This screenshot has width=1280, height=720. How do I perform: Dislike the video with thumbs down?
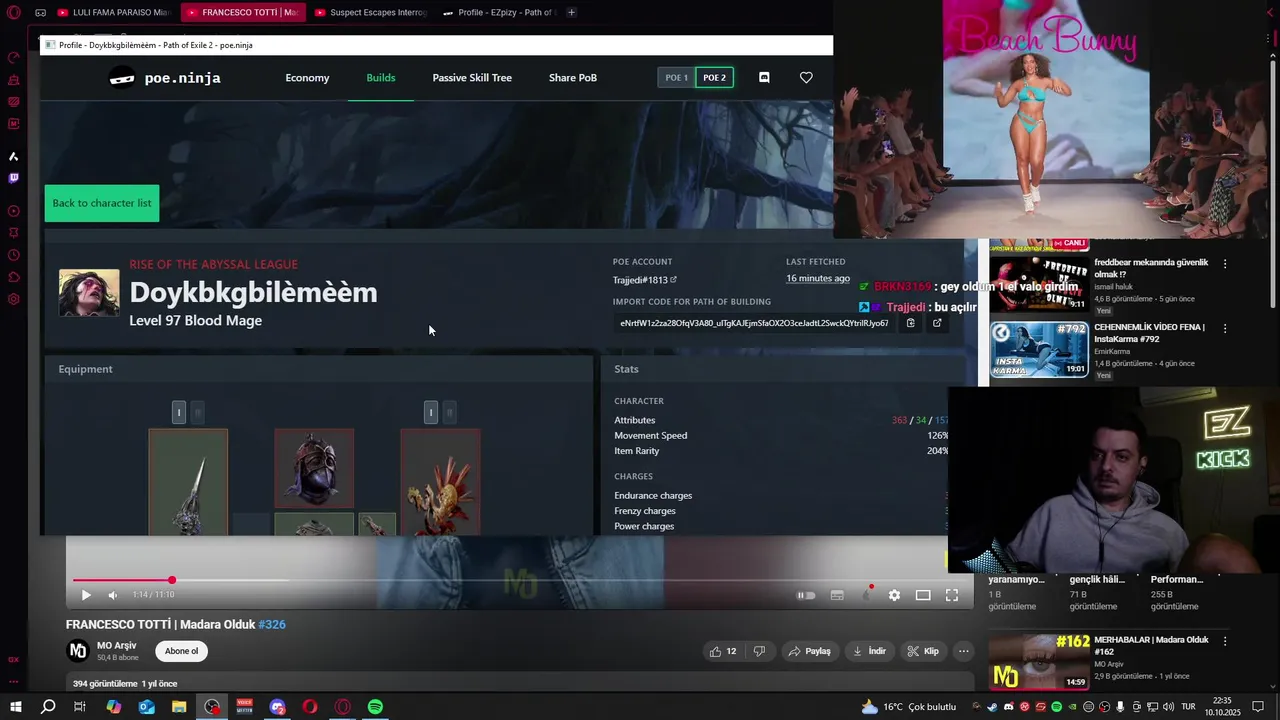pos(759,651)
